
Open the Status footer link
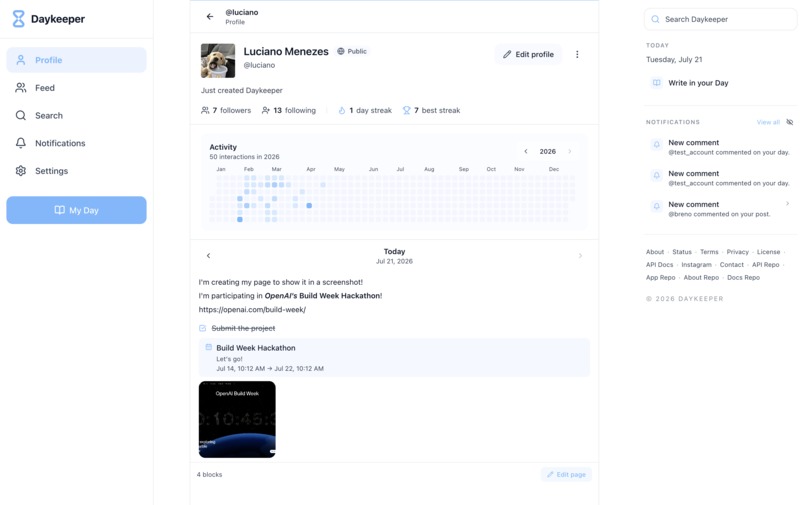(682, 252)
